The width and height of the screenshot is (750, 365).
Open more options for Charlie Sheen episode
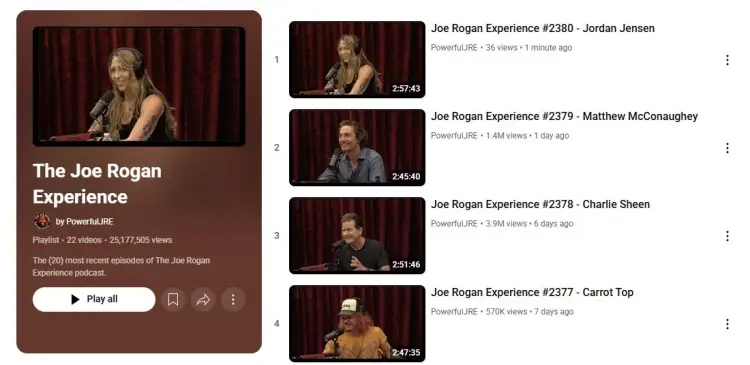[x=727, y=236]
